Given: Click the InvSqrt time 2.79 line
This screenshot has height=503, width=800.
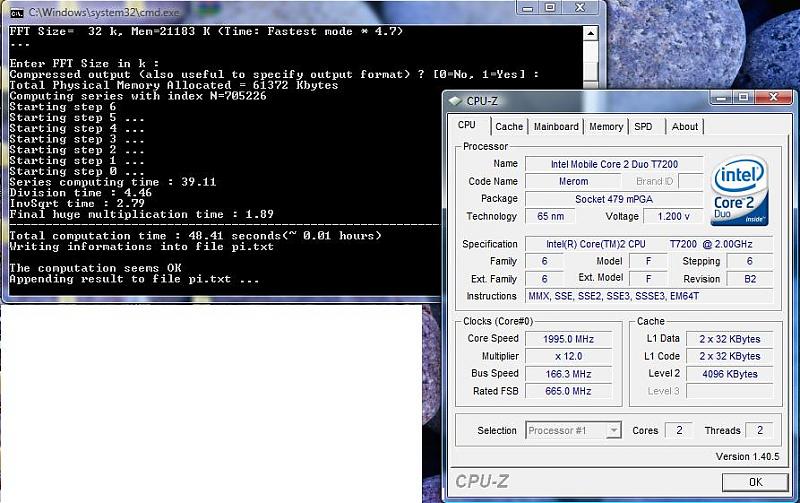Looking at the screenshot, I should tap(77, 204).
